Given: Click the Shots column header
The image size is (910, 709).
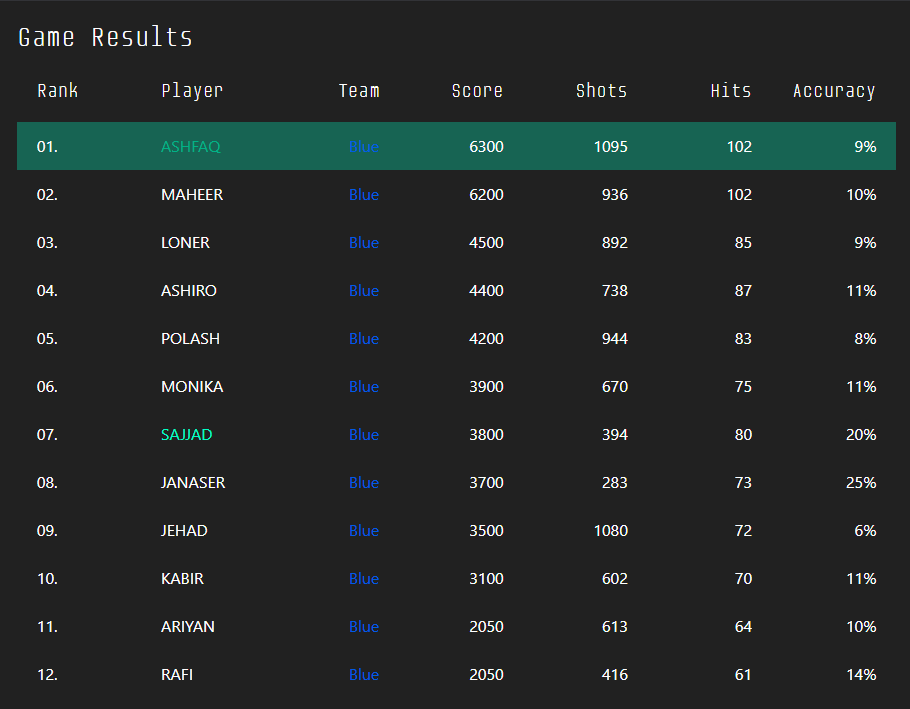Looking at the screenshot, I should click(601, 91).
